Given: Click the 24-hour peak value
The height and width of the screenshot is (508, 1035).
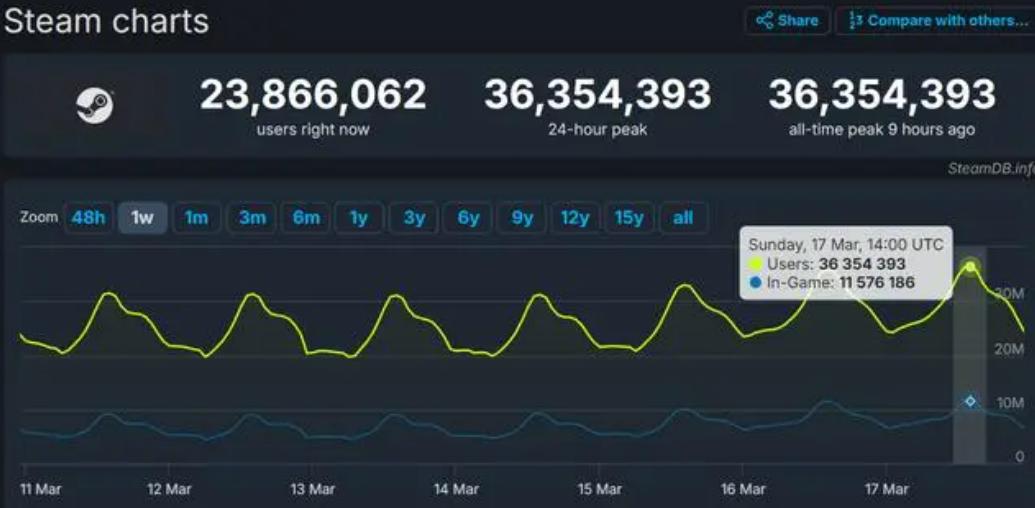Looking at the screenshot, I should click(x=597, y=94).
